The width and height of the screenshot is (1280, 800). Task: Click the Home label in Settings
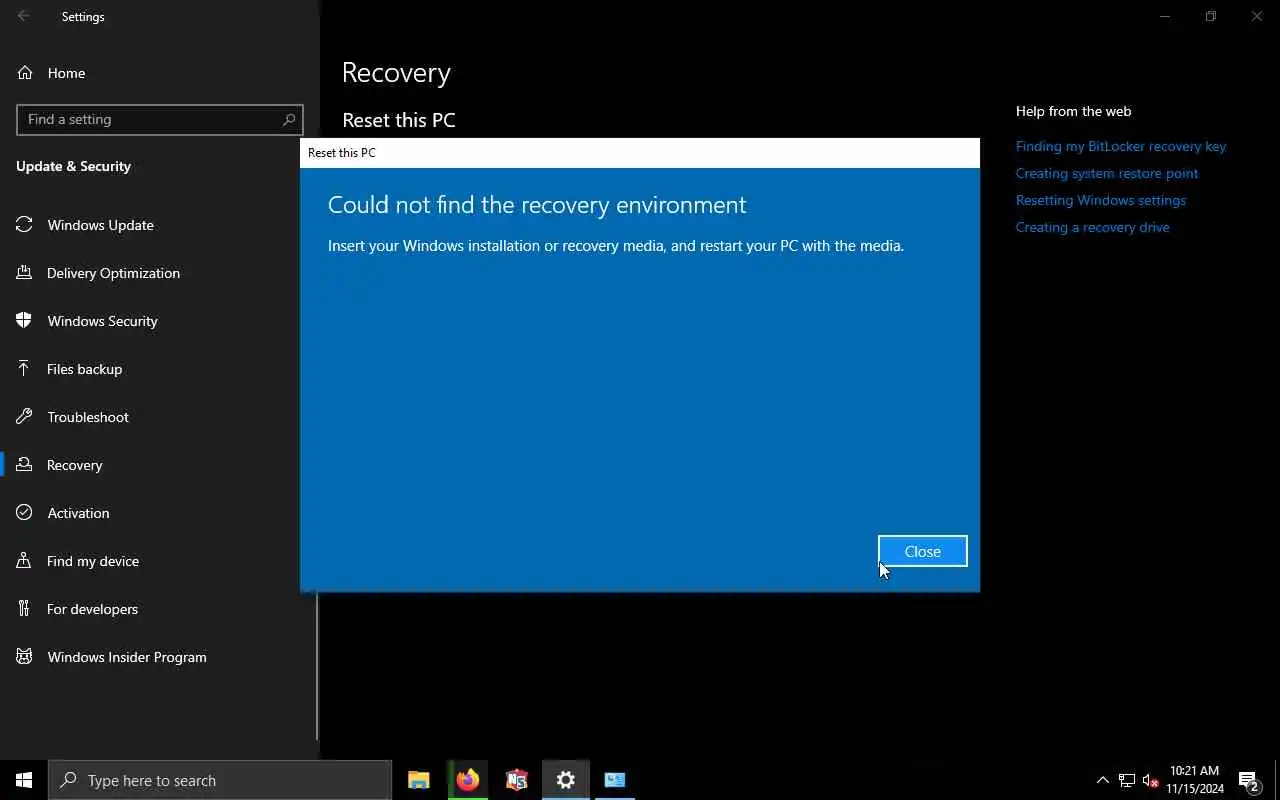click(x=66, y=73)
